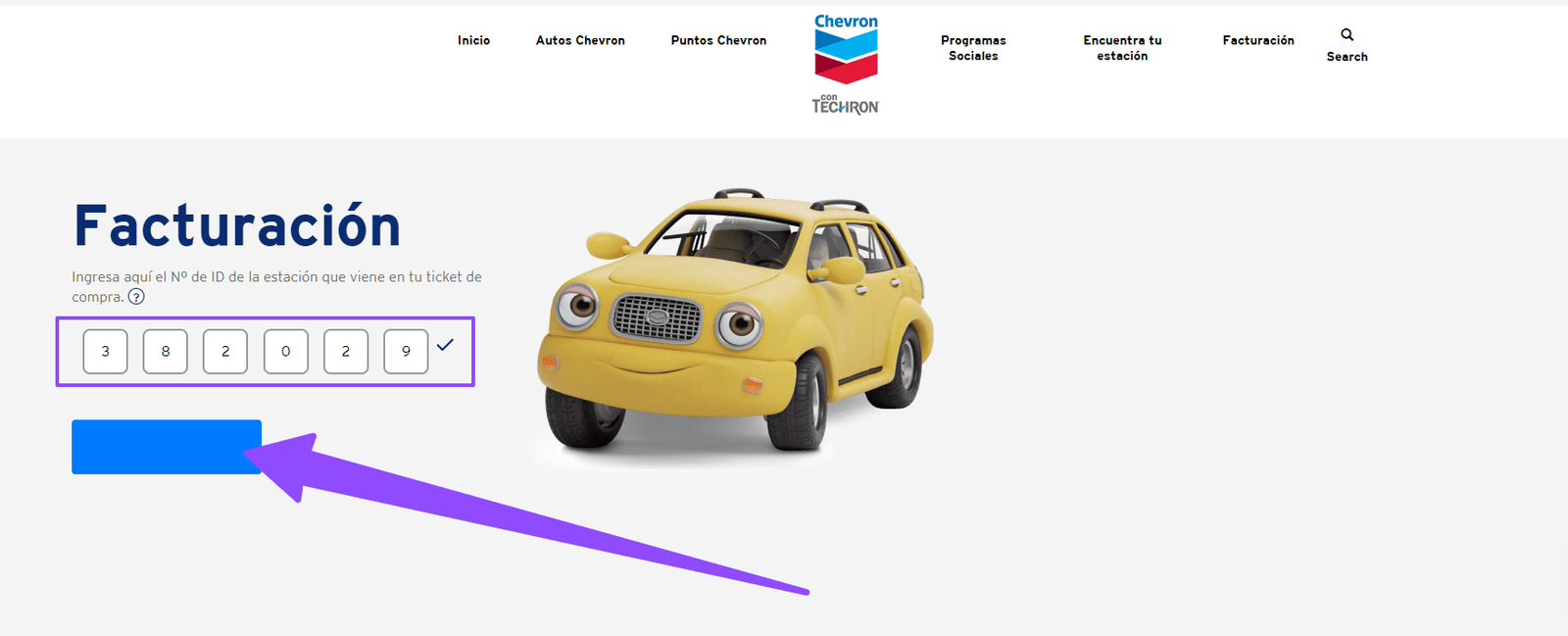
Task: Open Puntos Chevron menu item
Action: (x=718, y=40)
